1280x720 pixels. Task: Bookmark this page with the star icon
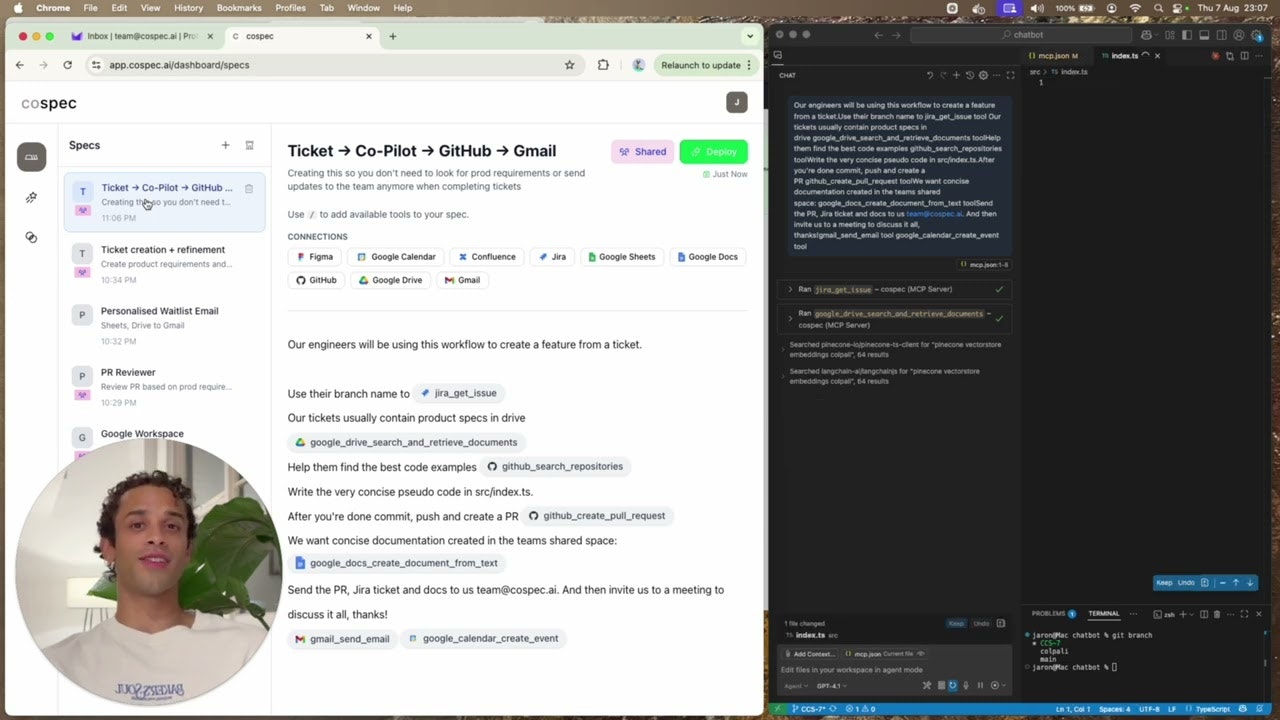pos(570,65)
